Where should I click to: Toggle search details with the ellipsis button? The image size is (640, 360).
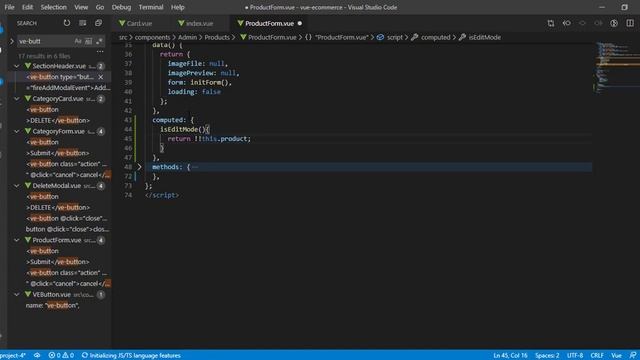pyautogui.click(x=100, y=52)
